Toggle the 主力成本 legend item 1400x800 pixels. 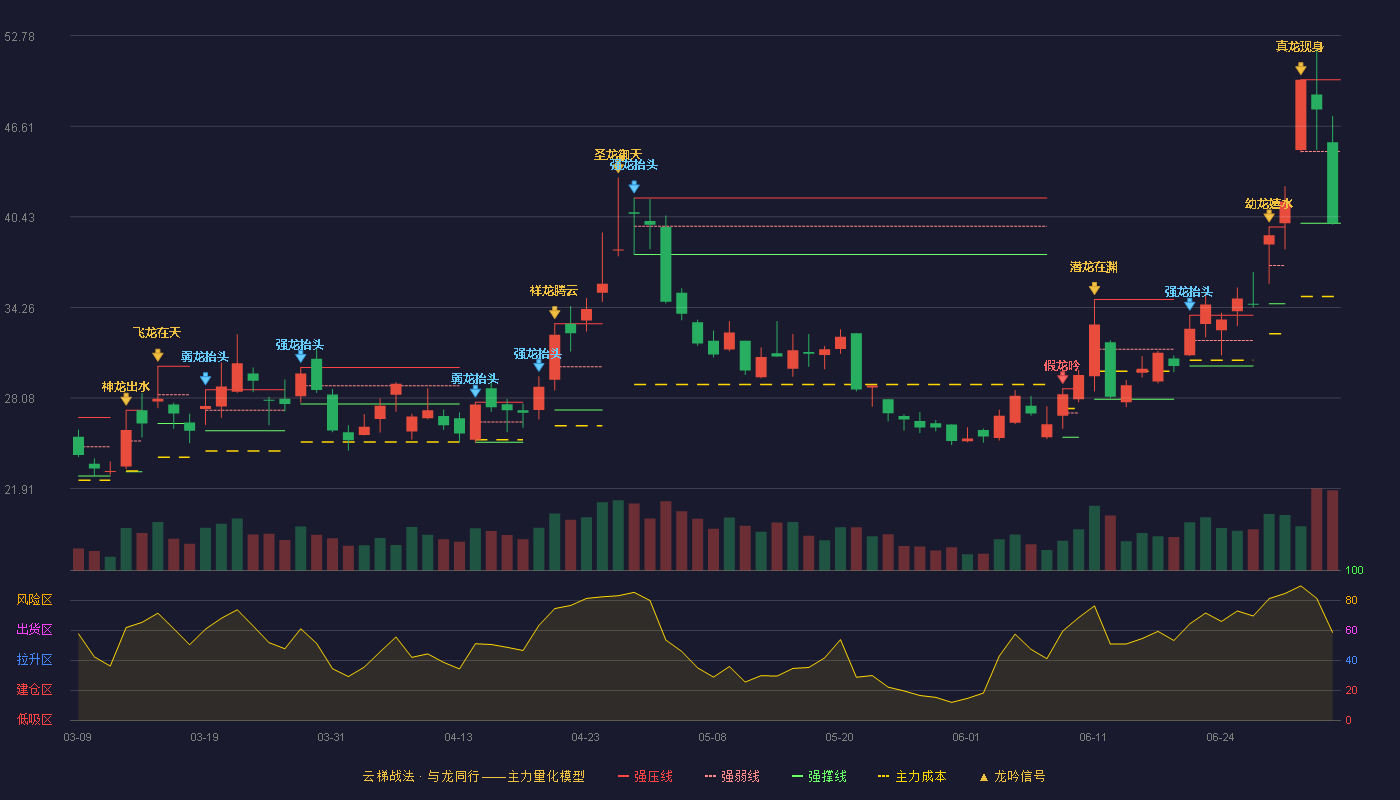tap(911, 776)
